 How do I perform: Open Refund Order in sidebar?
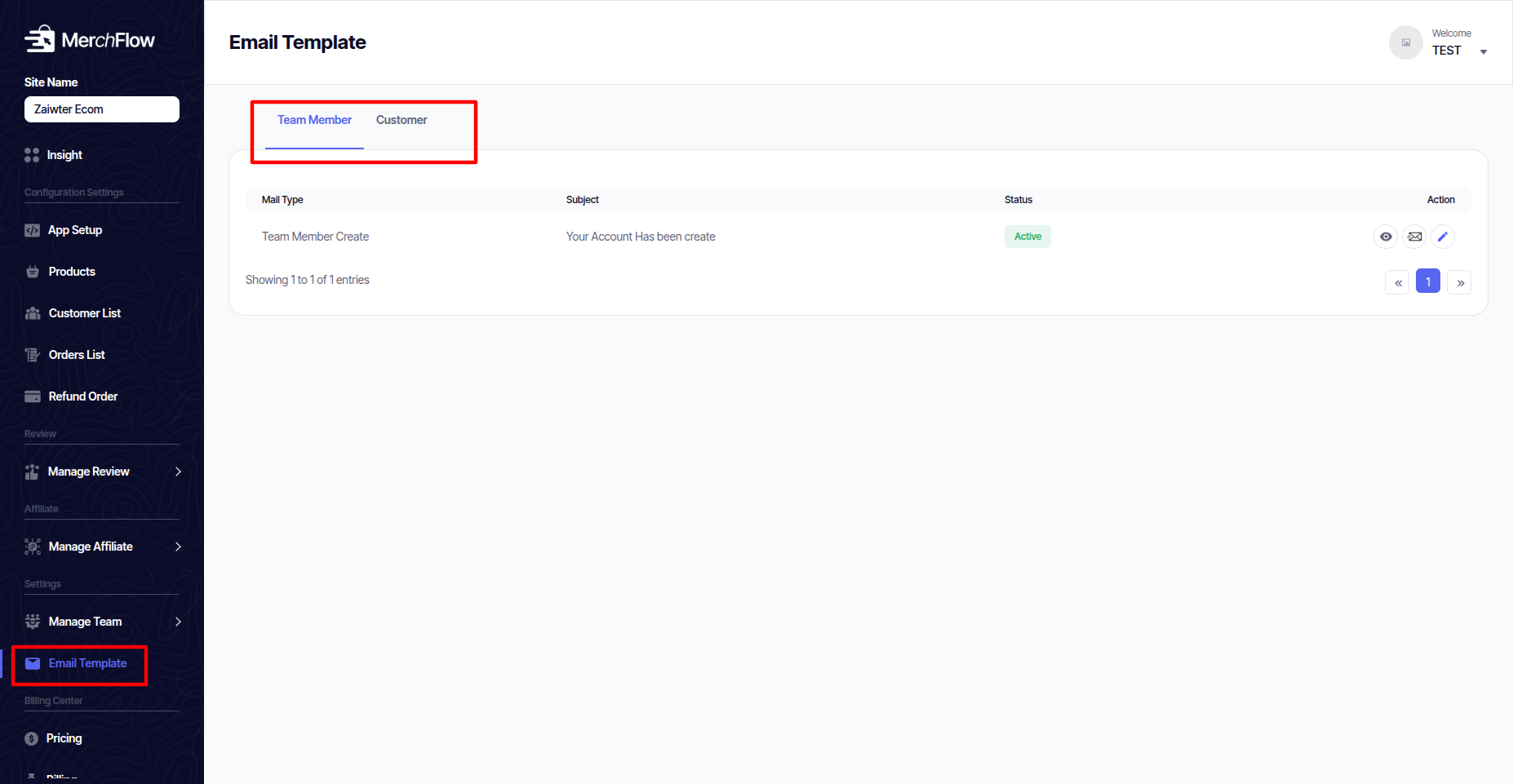coord(82,396)
